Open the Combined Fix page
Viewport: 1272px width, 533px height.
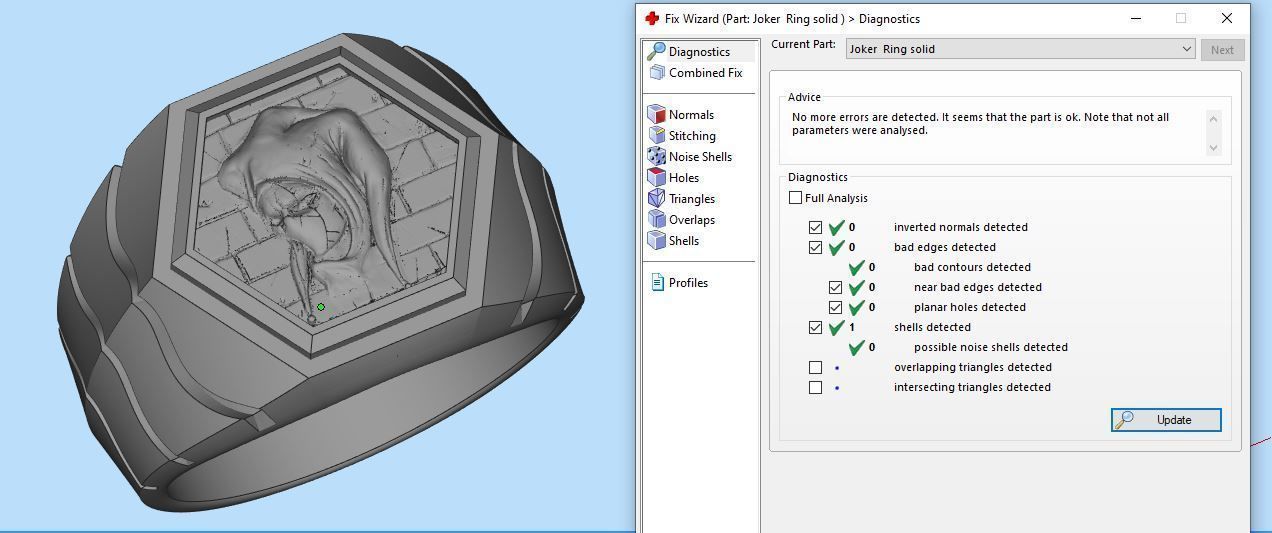(705, 72)
